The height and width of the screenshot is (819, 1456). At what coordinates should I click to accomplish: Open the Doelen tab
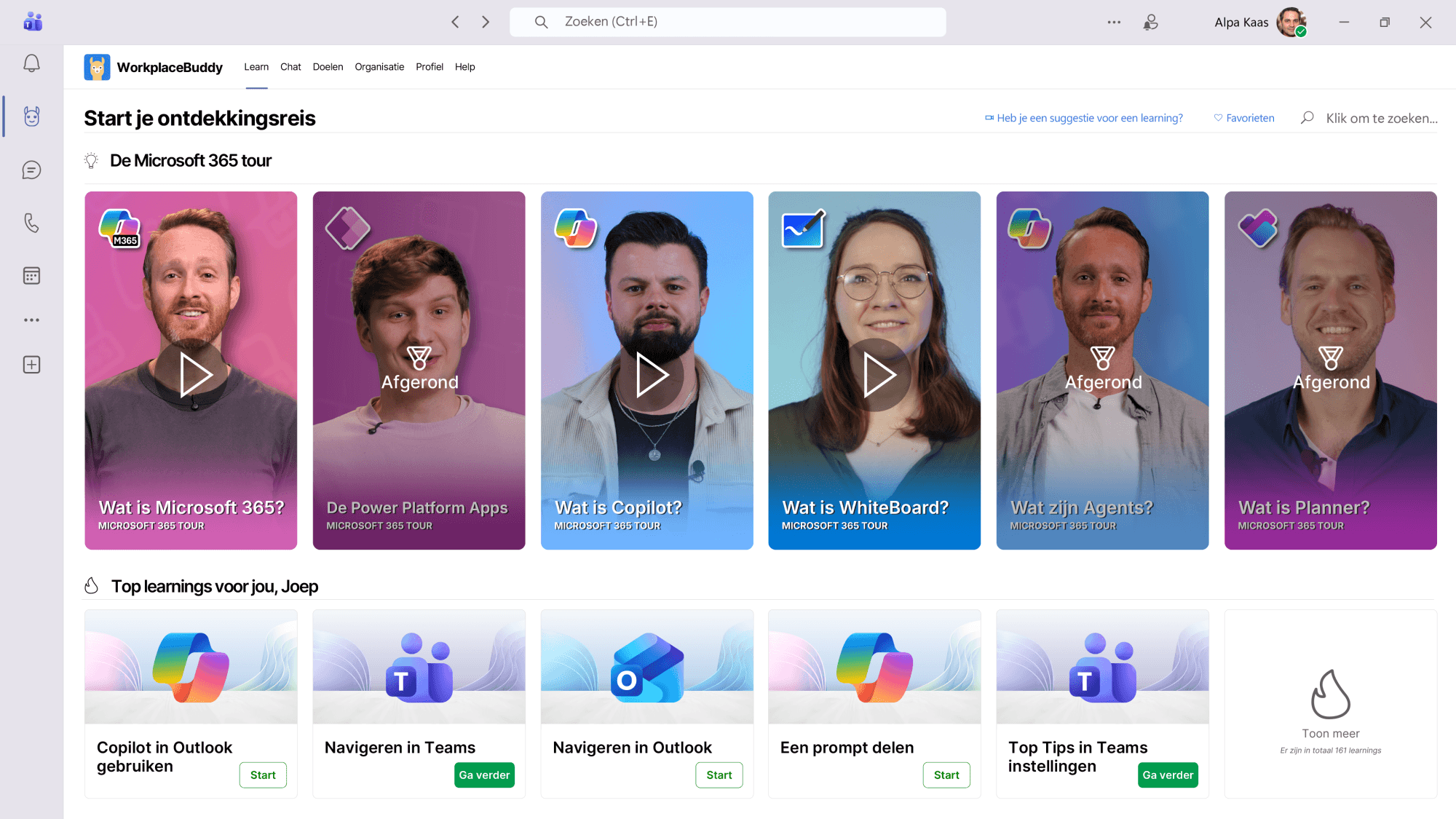(328, 67)
